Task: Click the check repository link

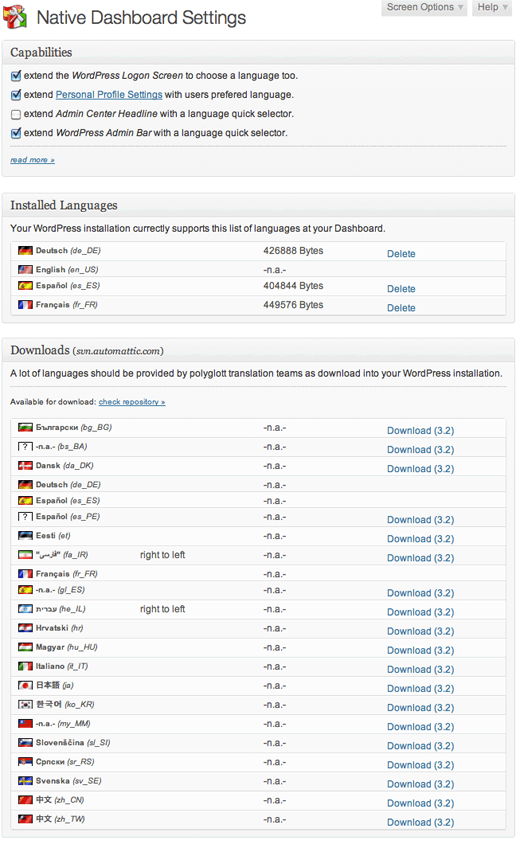Action: [x=132, y=402]
